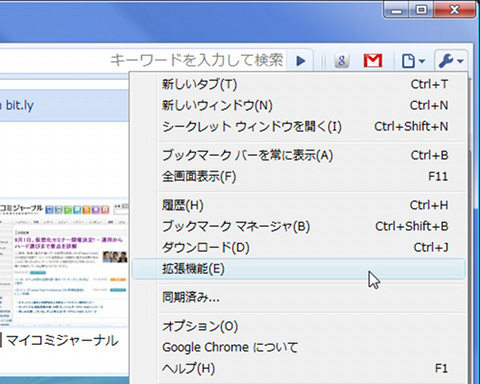Click the Google search extension icon
The height and width of the screenshot is (384, 480).
342,61
